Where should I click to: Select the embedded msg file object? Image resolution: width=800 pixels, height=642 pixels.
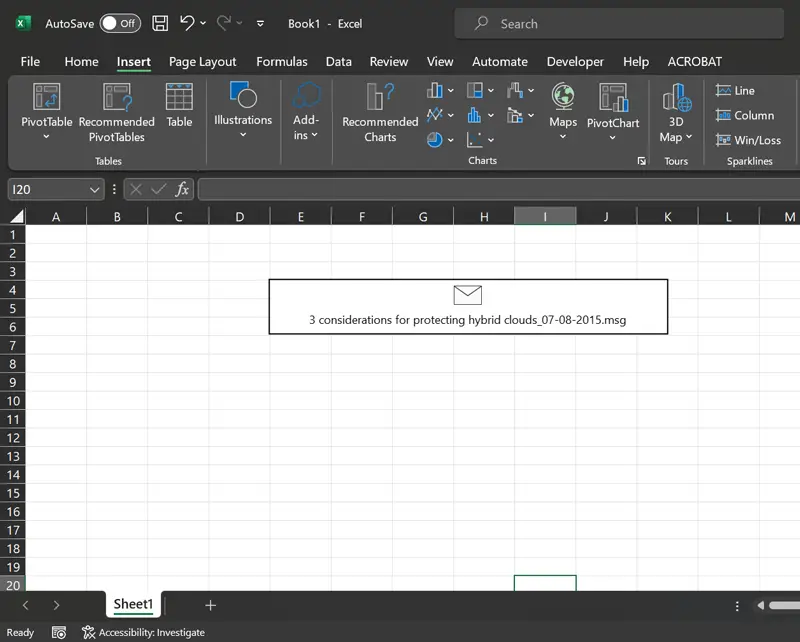click(467, 306)
